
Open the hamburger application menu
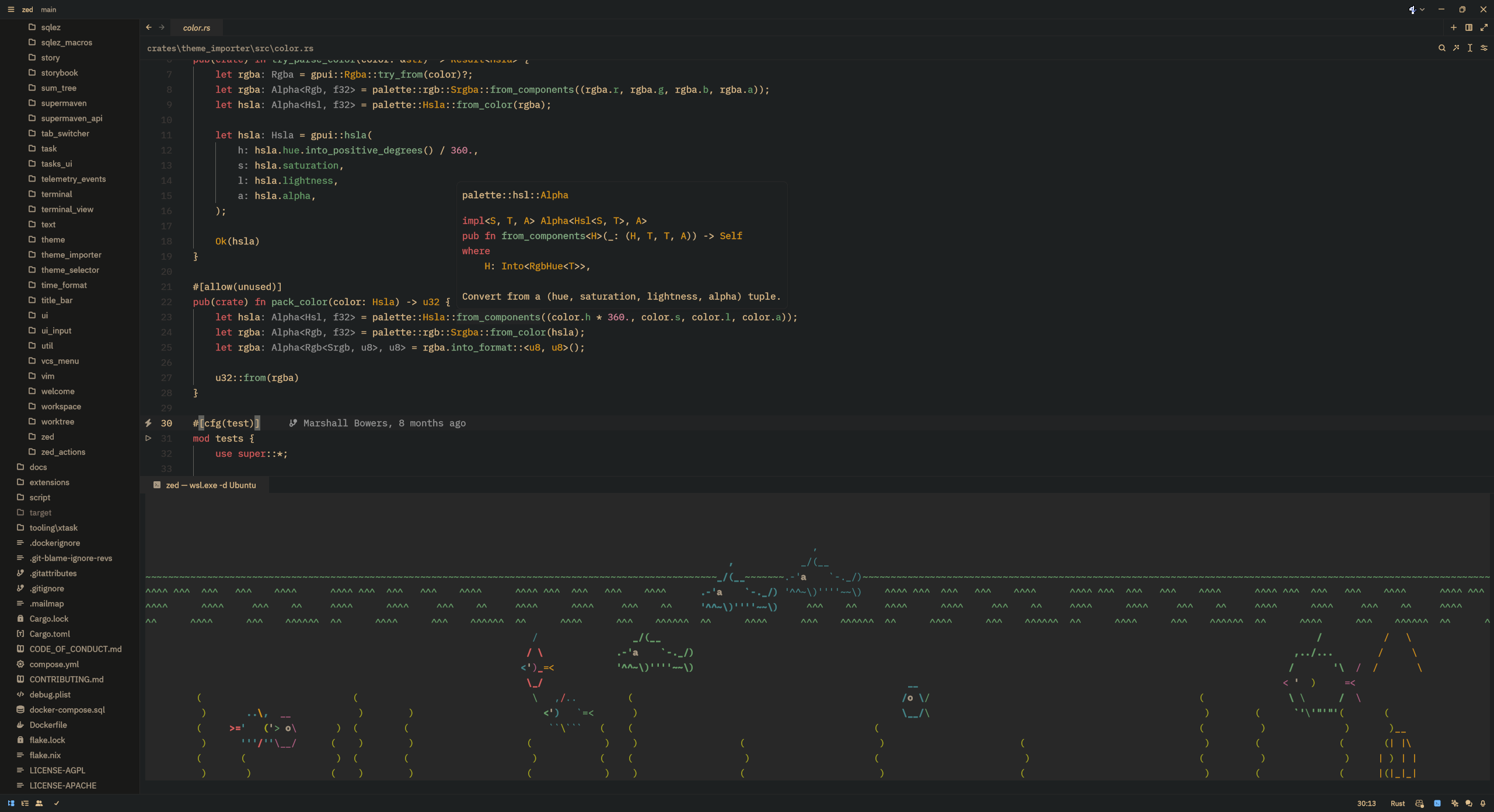11,9
